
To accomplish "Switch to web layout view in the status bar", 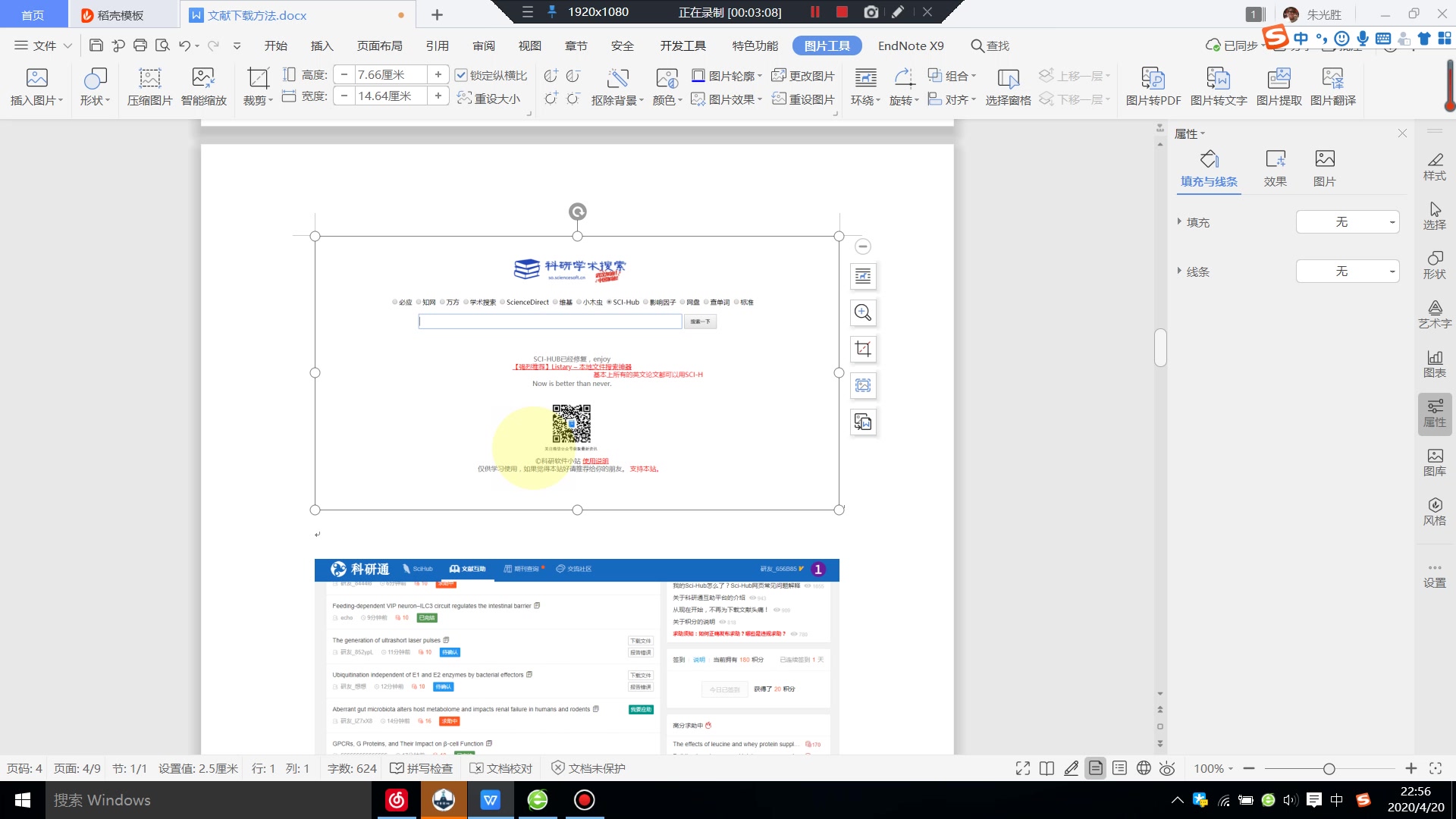I will click(1144, 768).
